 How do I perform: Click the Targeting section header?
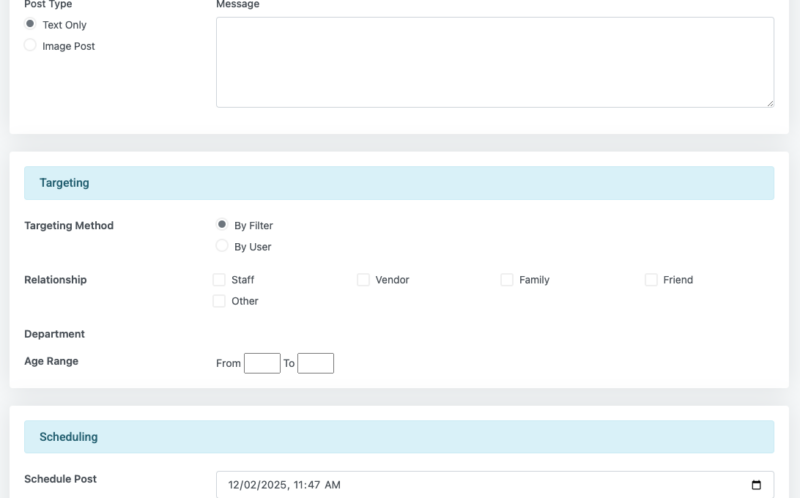pos(399,183)
